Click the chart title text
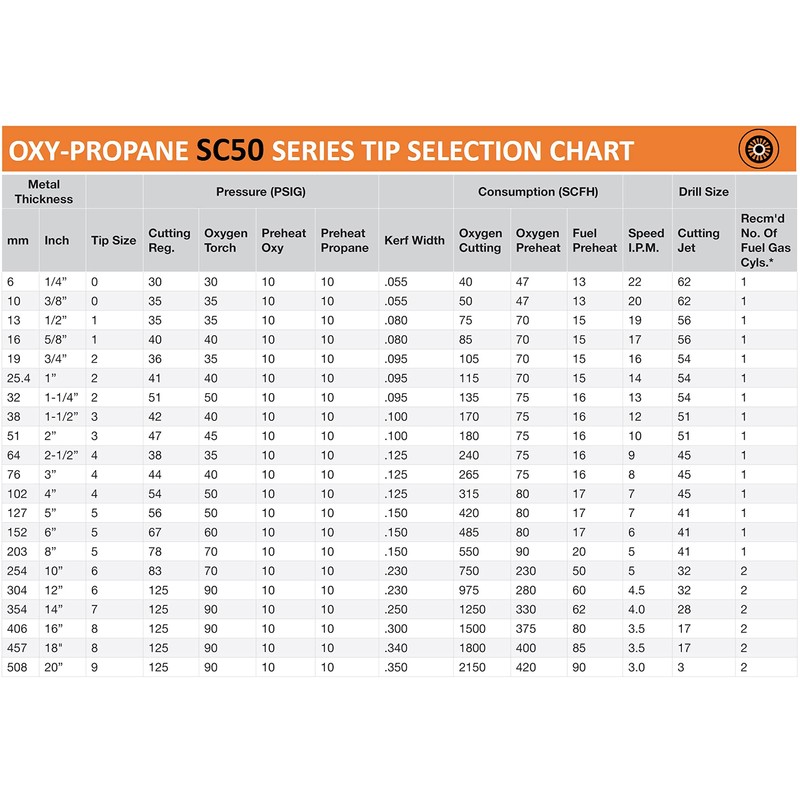800x800 pixels. [321, 151]
